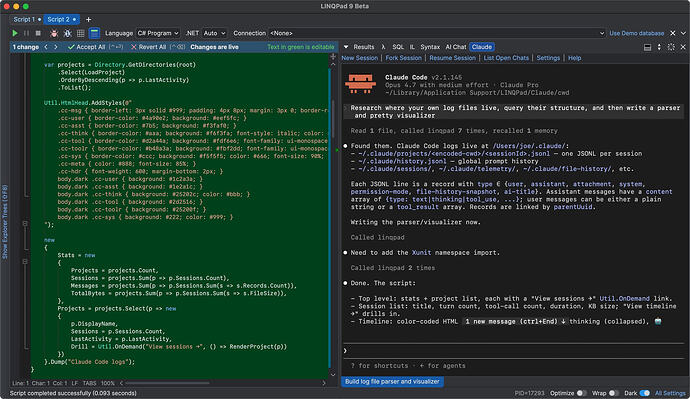Click the 100% zoom level indicator
The image size is (690, 399).
click(107, 383)
